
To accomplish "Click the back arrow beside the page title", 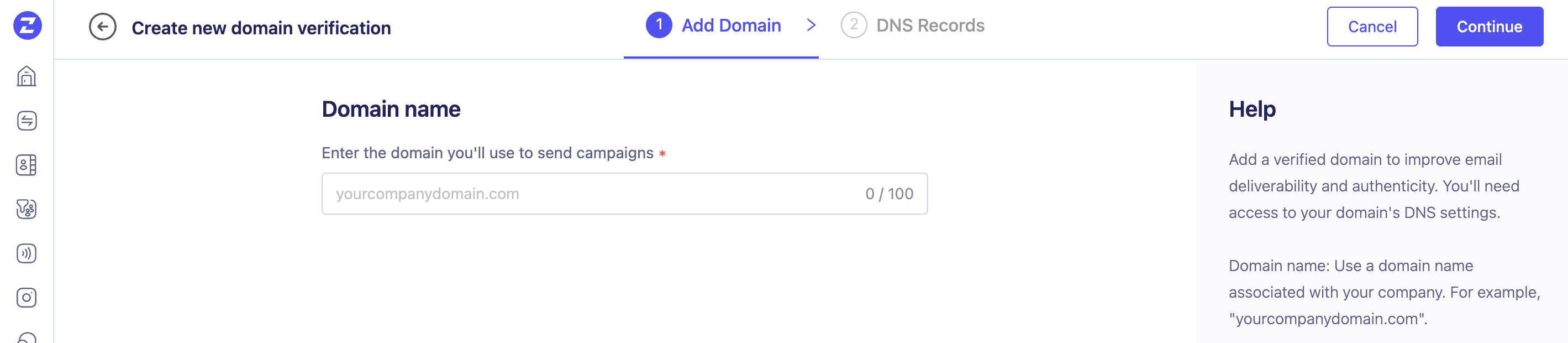I will (x=102, y=28).
